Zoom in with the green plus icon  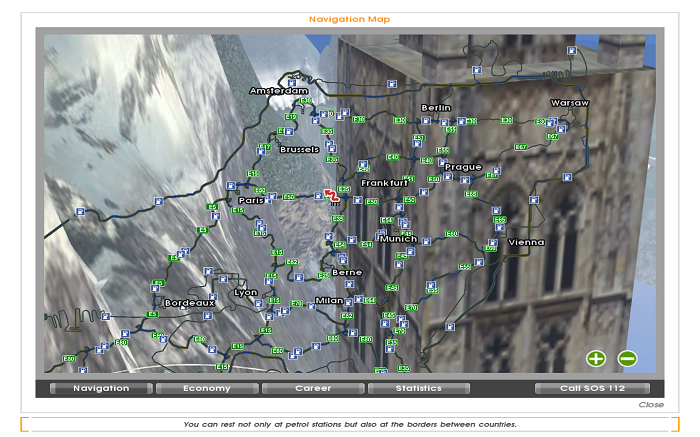pos(596,358)
